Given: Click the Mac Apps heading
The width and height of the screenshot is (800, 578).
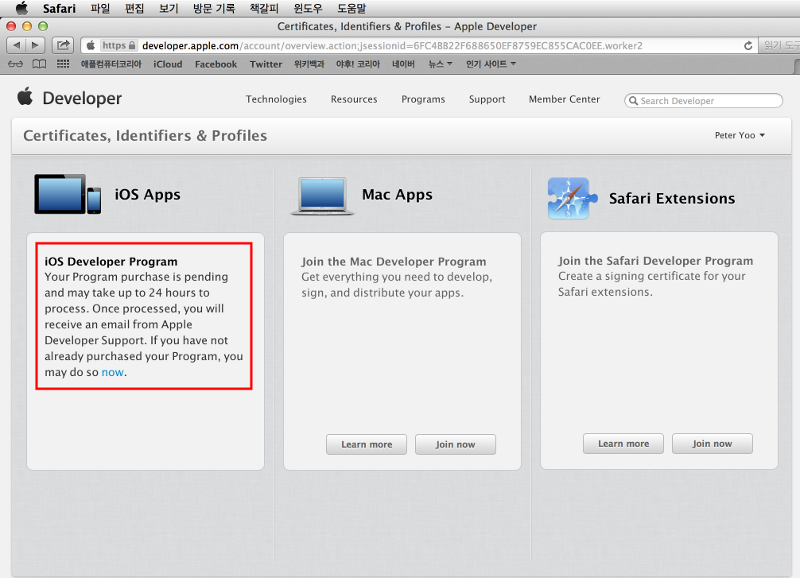Looking at the screenshot, I should point(397,194).
